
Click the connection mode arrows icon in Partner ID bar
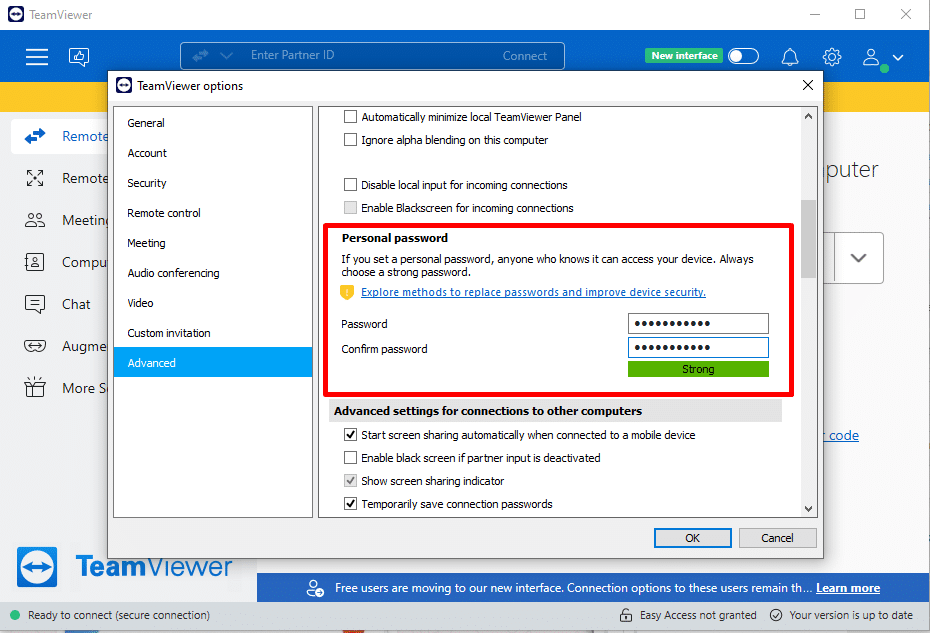[200, 56]
